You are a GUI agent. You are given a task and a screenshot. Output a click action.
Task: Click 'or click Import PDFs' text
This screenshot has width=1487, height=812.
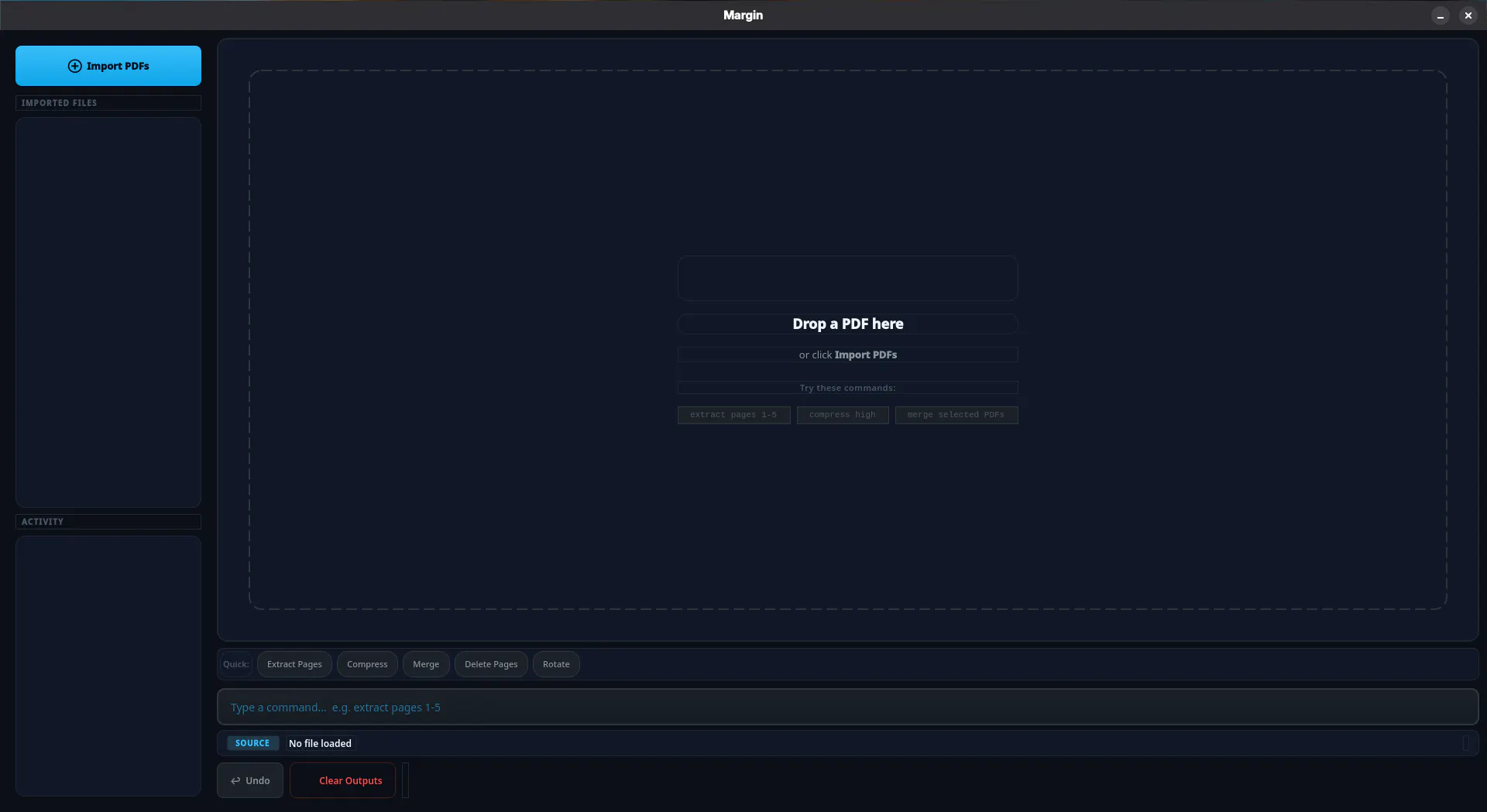848,355
